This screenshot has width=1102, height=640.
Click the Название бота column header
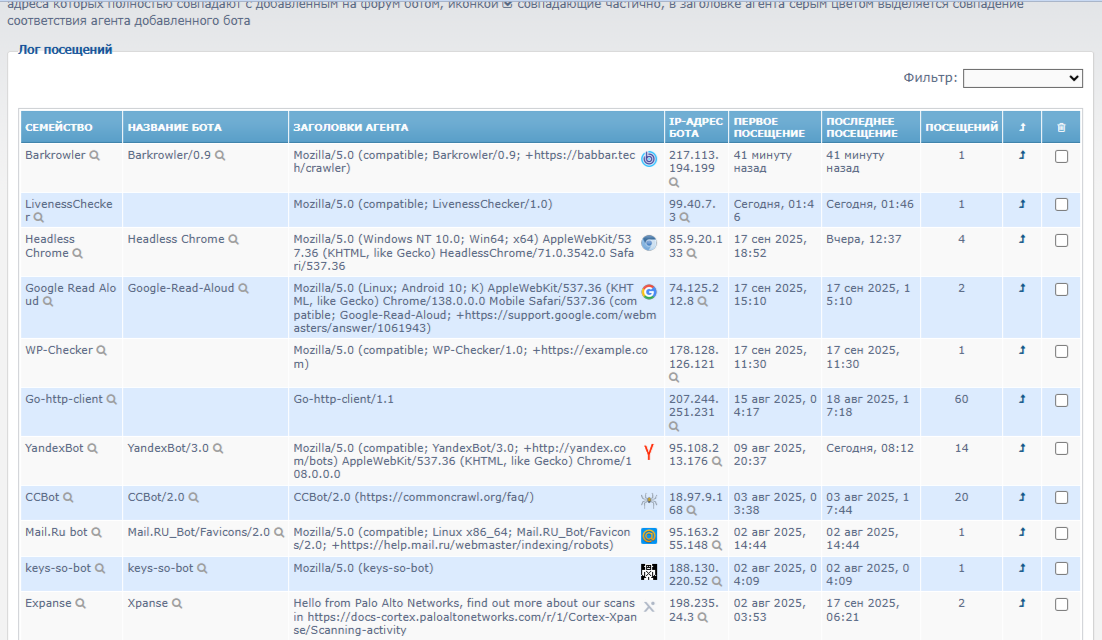tap(175, 128)
